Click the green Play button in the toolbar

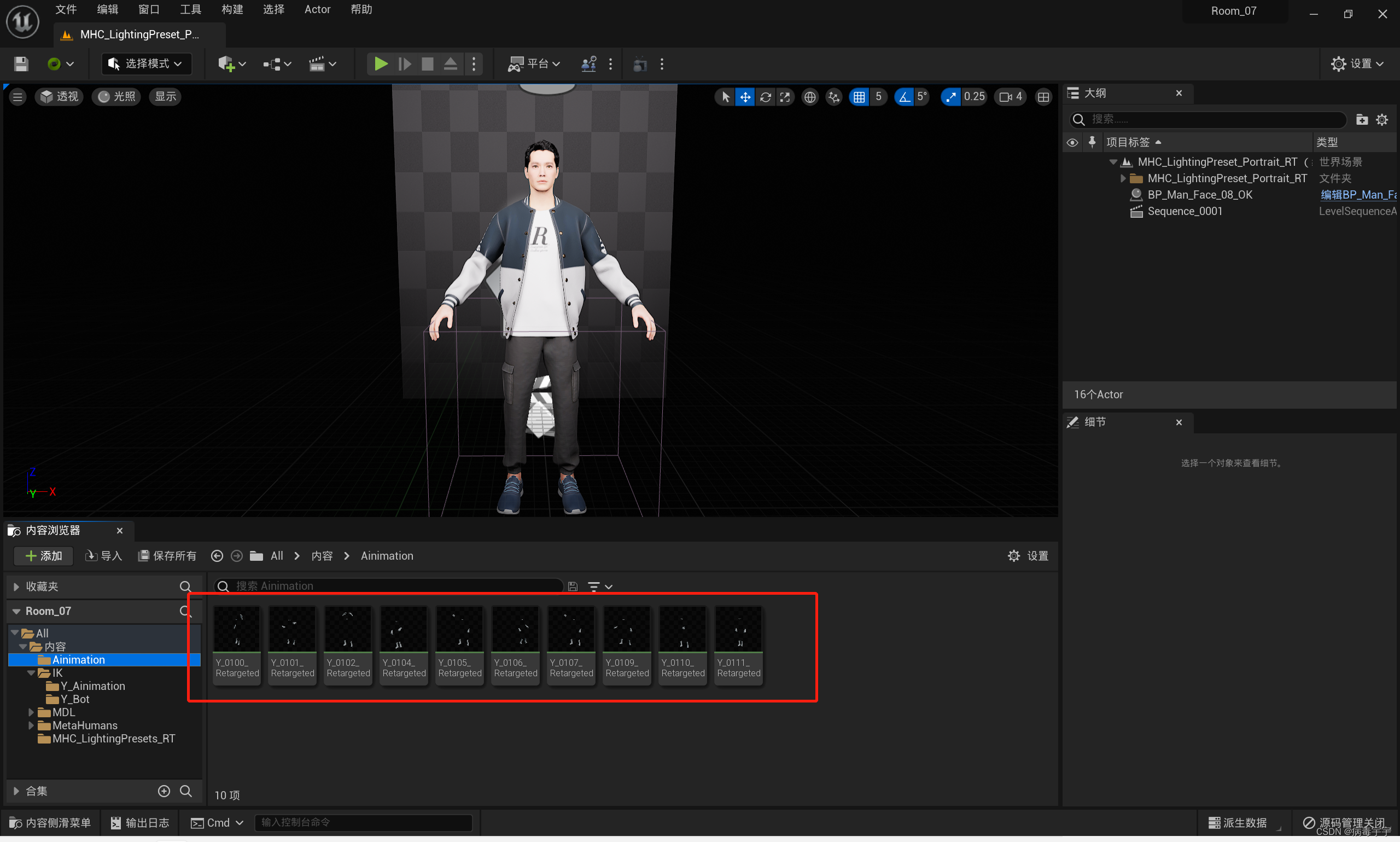pos(381,63)
